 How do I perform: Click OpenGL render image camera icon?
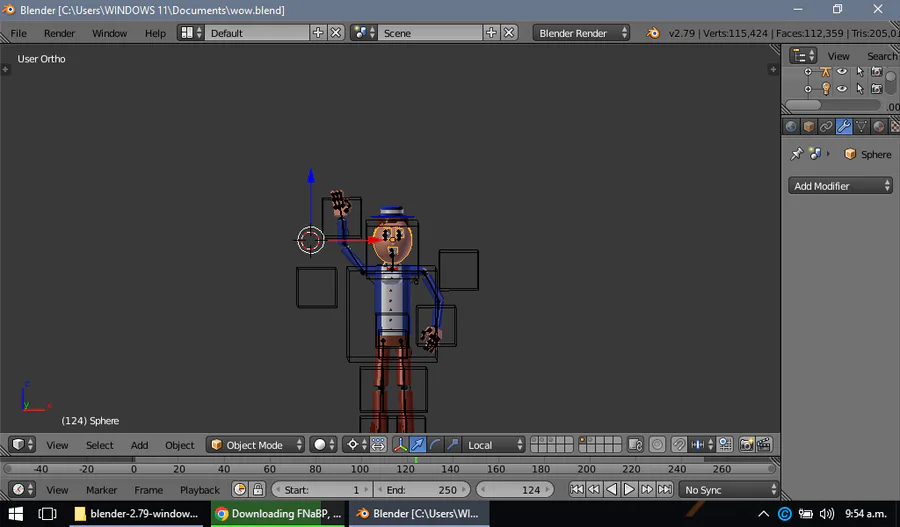[746, 444]
